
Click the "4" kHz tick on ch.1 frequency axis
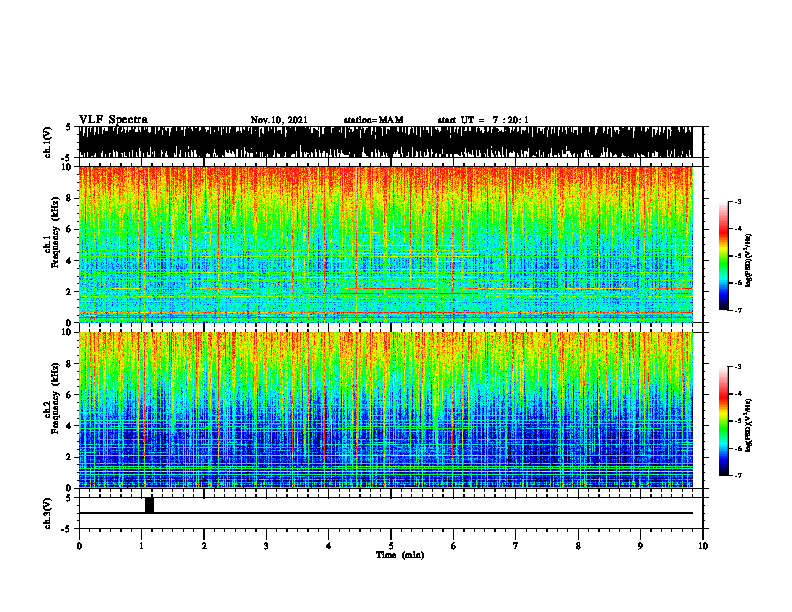pyautogui.click(x=70, y=261)
